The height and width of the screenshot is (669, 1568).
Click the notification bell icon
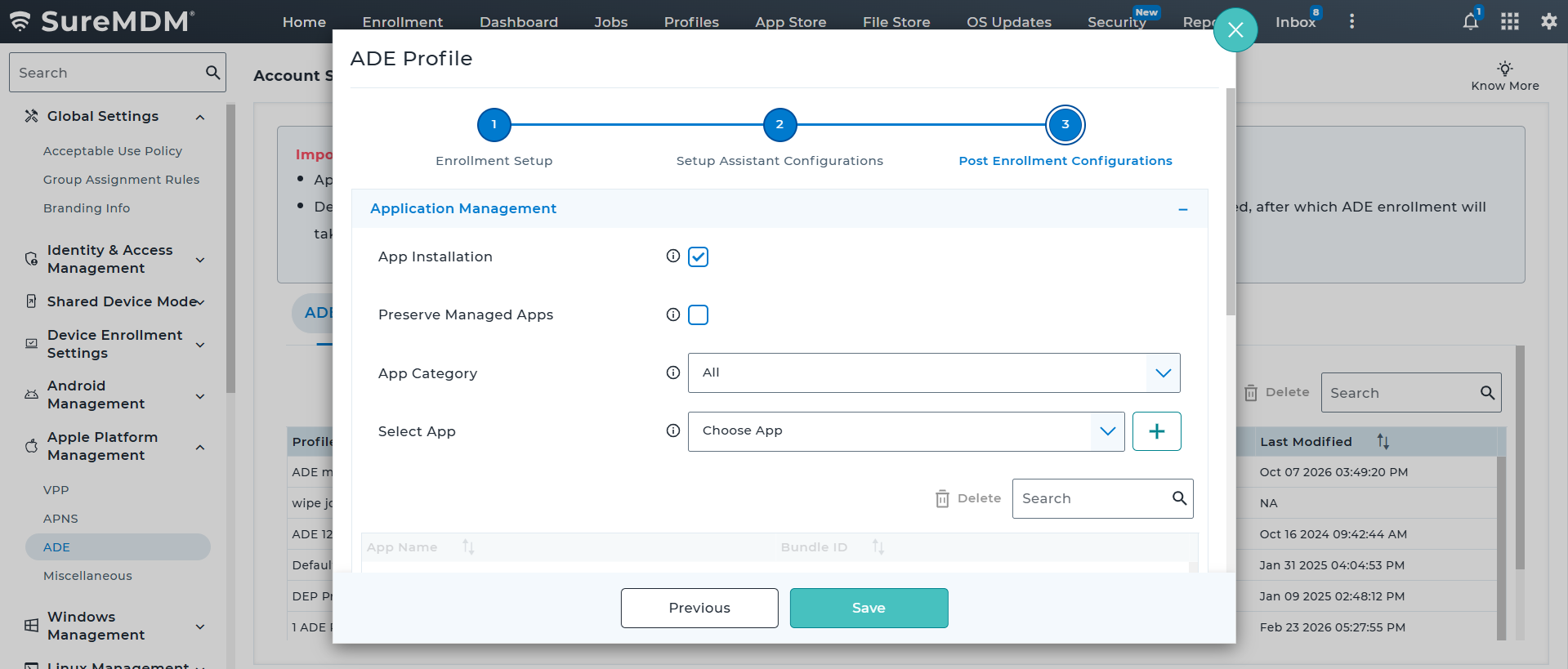tap(1470, 21)
